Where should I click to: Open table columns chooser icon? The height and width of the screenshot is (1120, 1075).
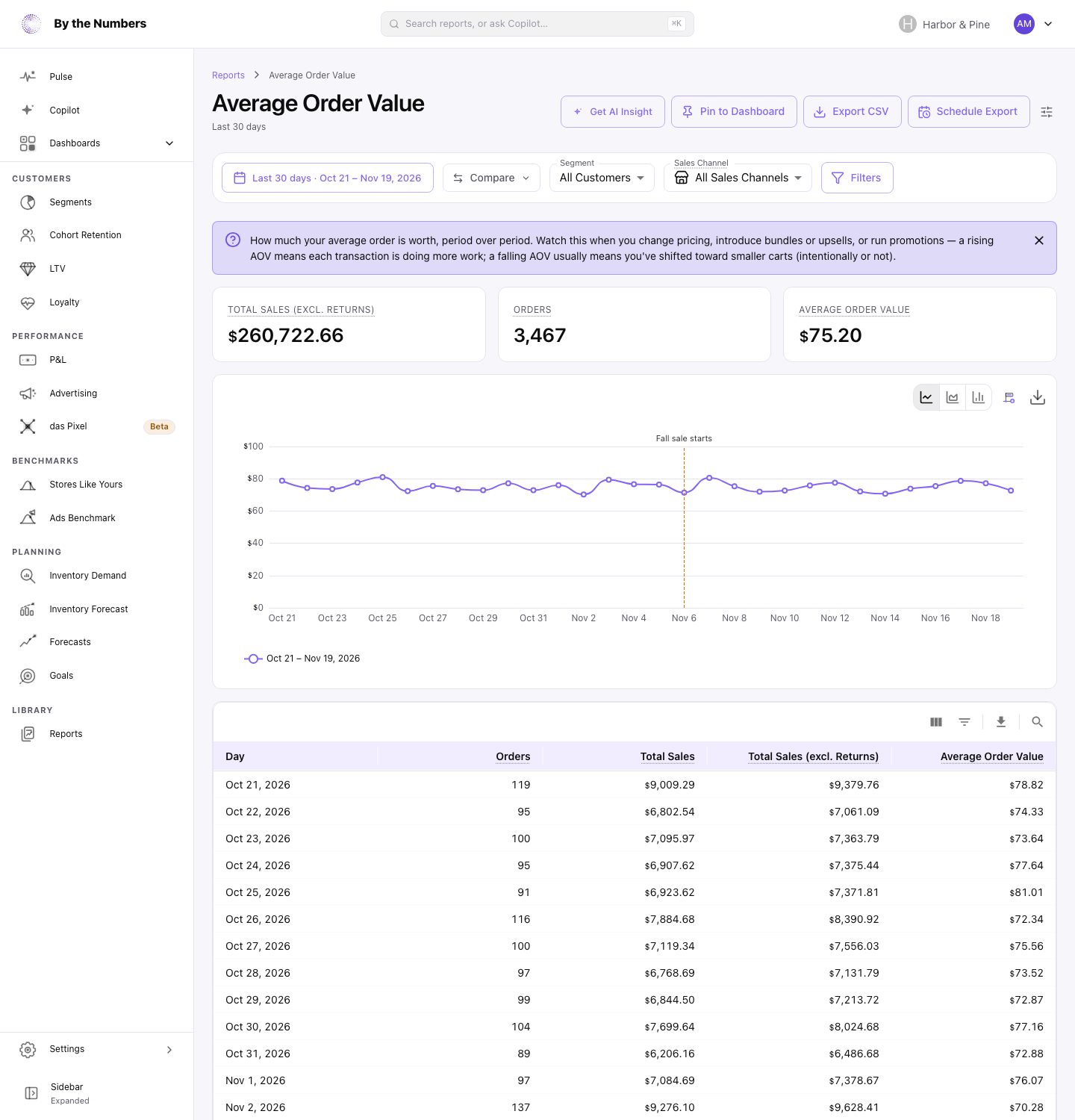click(936, 722)
